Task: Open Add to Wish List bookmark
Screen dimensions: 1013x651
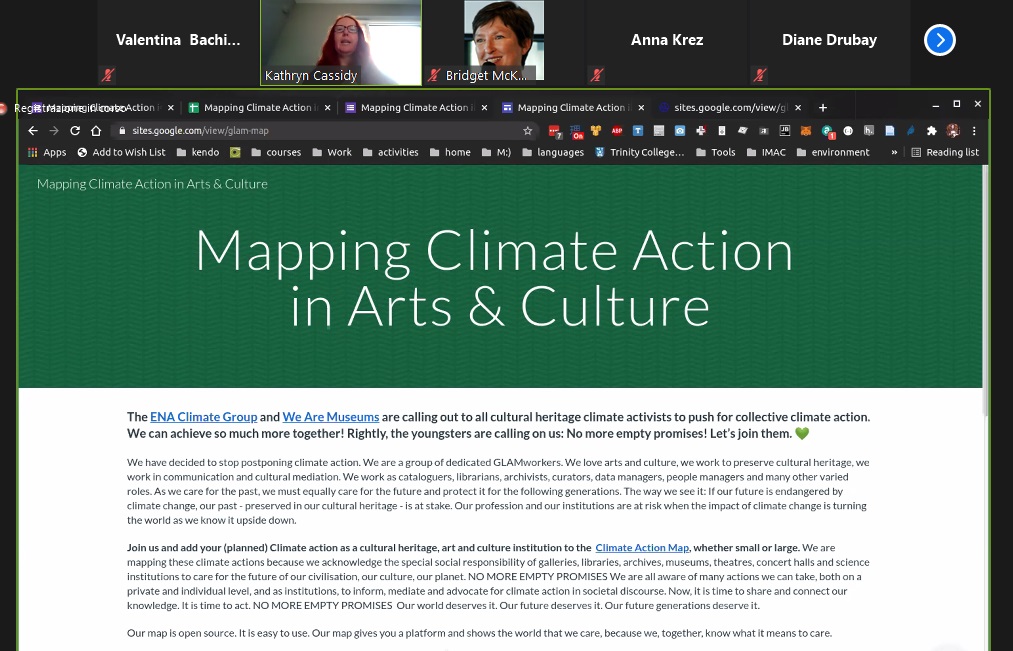Action: [x=121, y=152]
